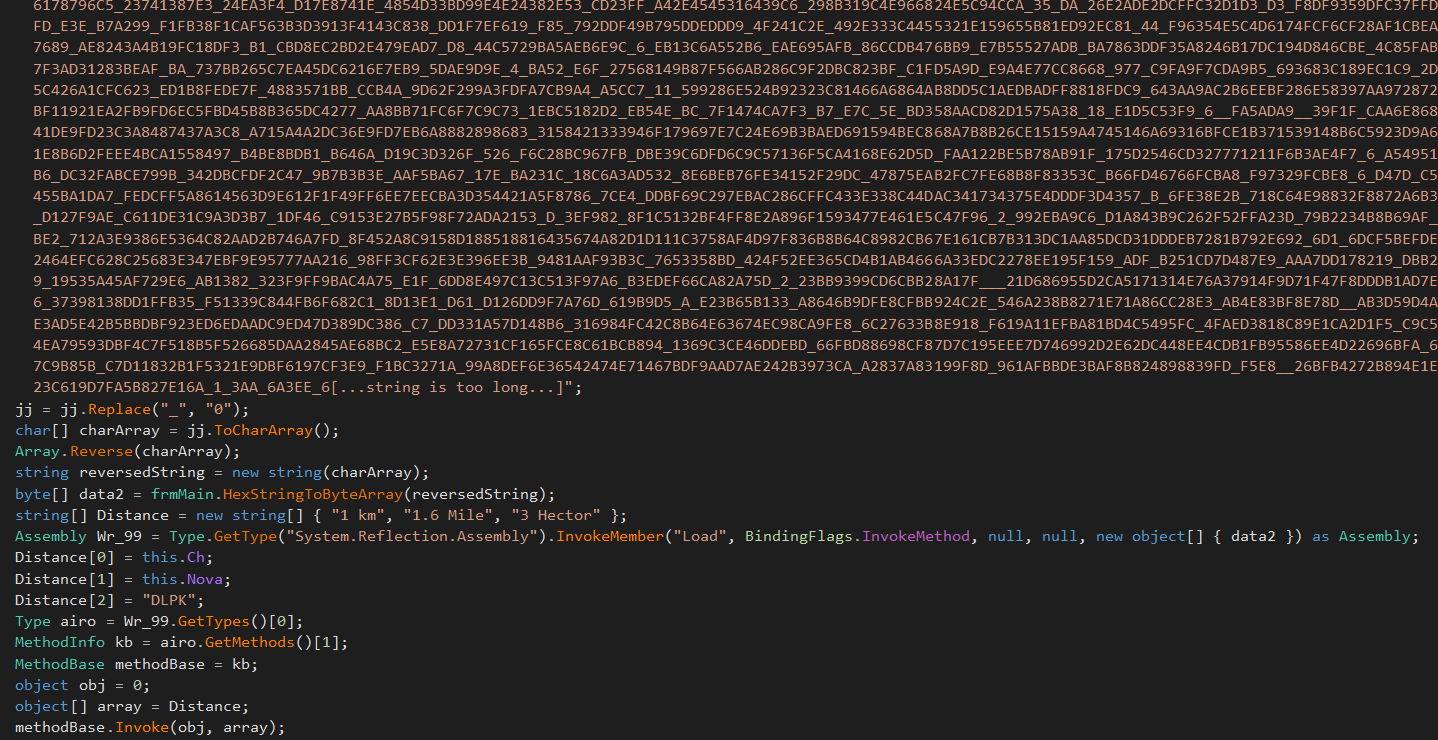Click the frmMain class reference
Viewport: 1438px width, 740px height.
click(x=181, y=494)
